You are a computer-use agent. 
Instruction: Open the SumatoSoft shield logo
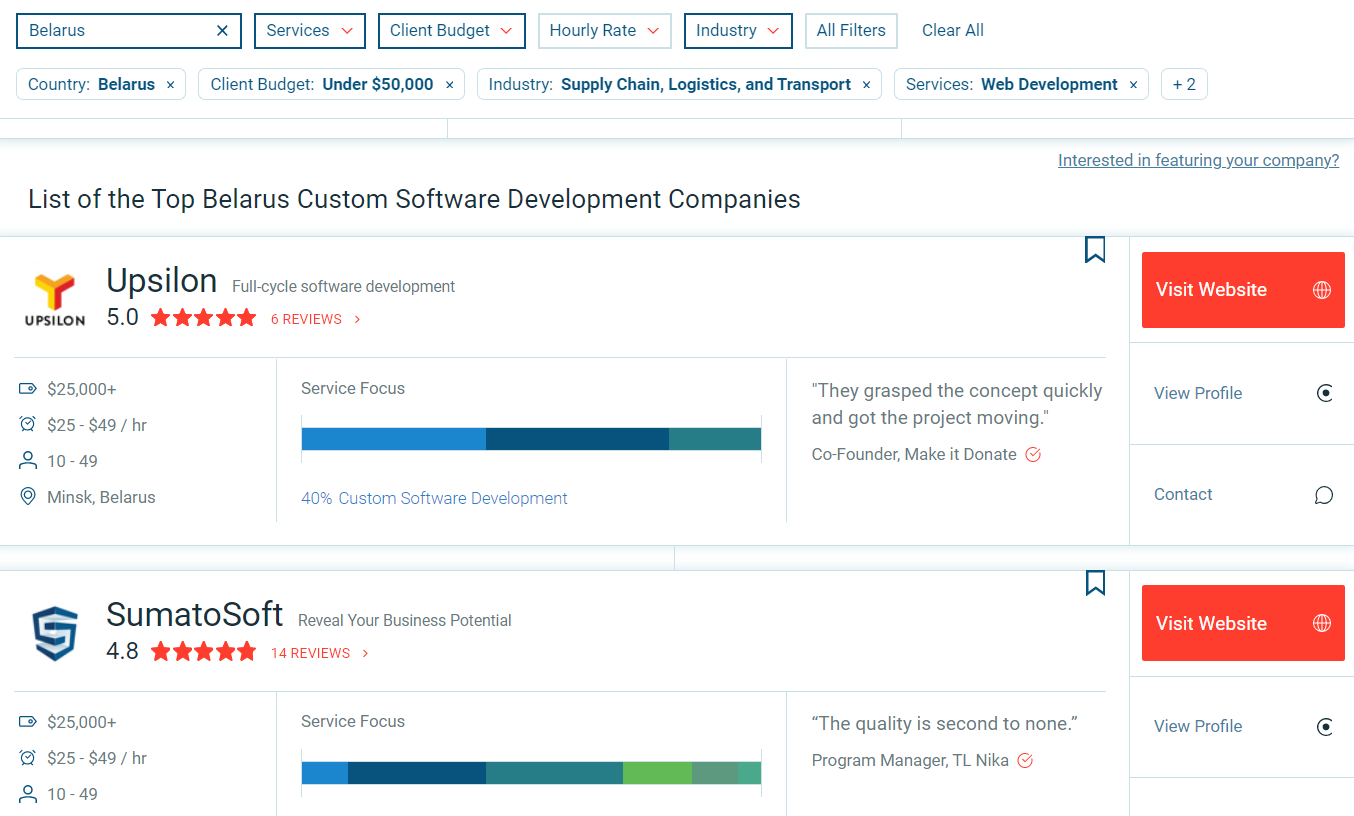(55, 633)
